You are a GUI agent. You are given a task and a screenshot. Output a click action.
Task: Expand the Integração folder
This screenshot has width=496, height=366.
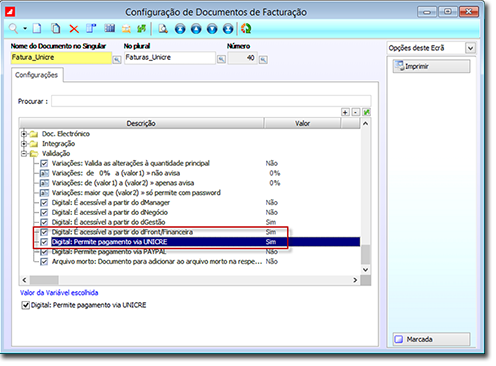pos(24,144)
